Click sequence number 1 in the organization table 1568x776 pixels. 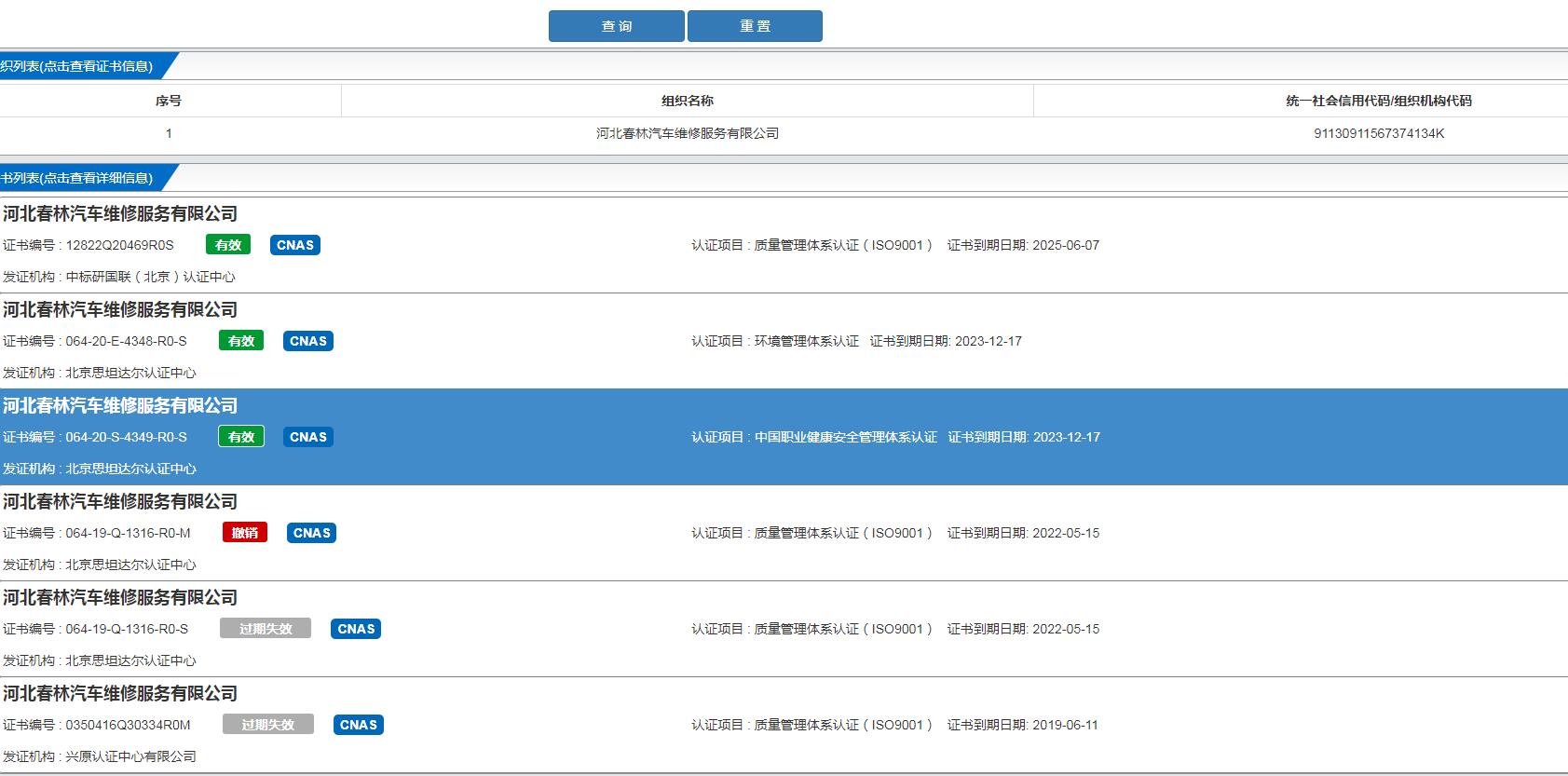coord(169,133)
